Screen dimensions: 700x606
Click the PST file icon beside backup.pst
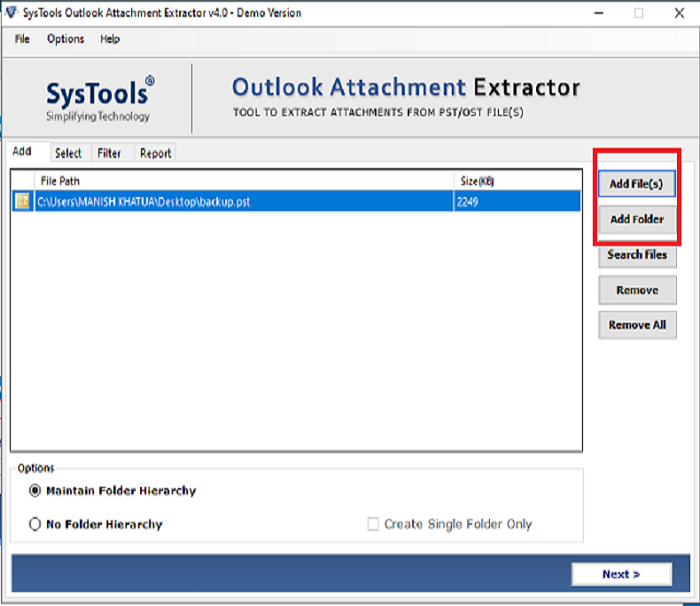coord(22,201)
